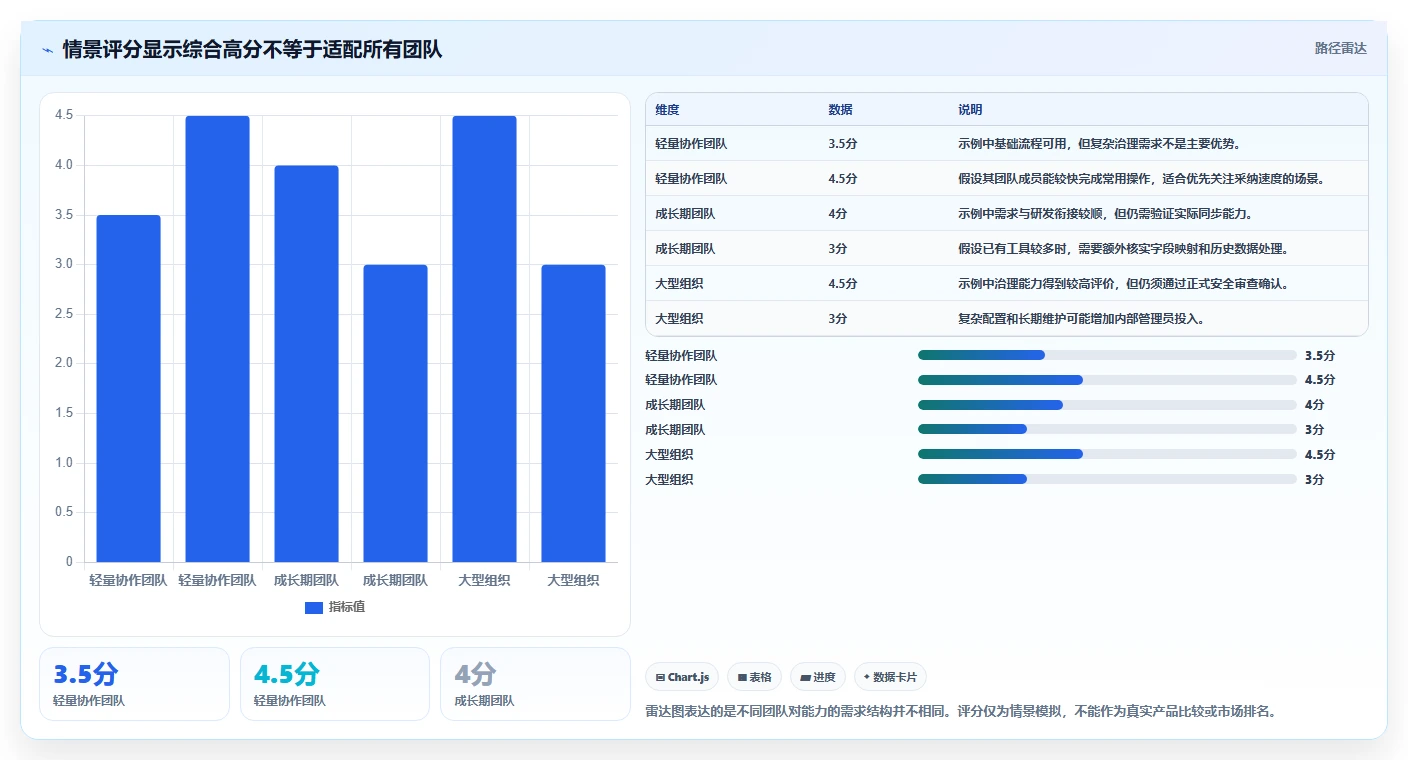Click the 维度 table column header
This screenshot has width=1408, height=760.
667,110
